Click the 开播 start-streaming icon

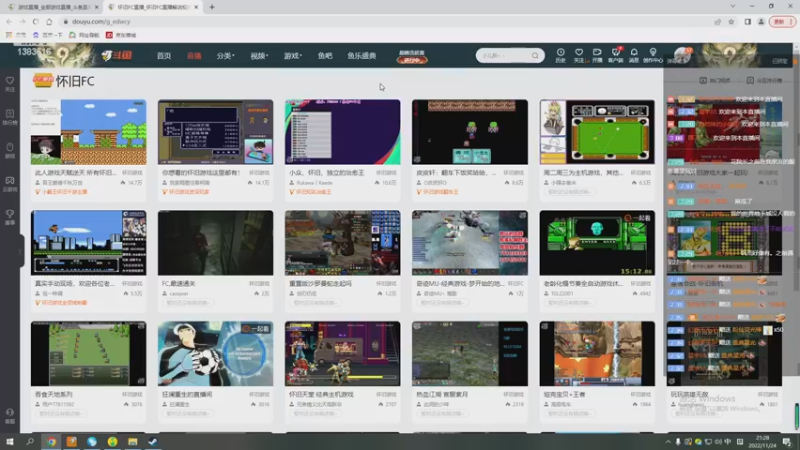coord(596,55)
